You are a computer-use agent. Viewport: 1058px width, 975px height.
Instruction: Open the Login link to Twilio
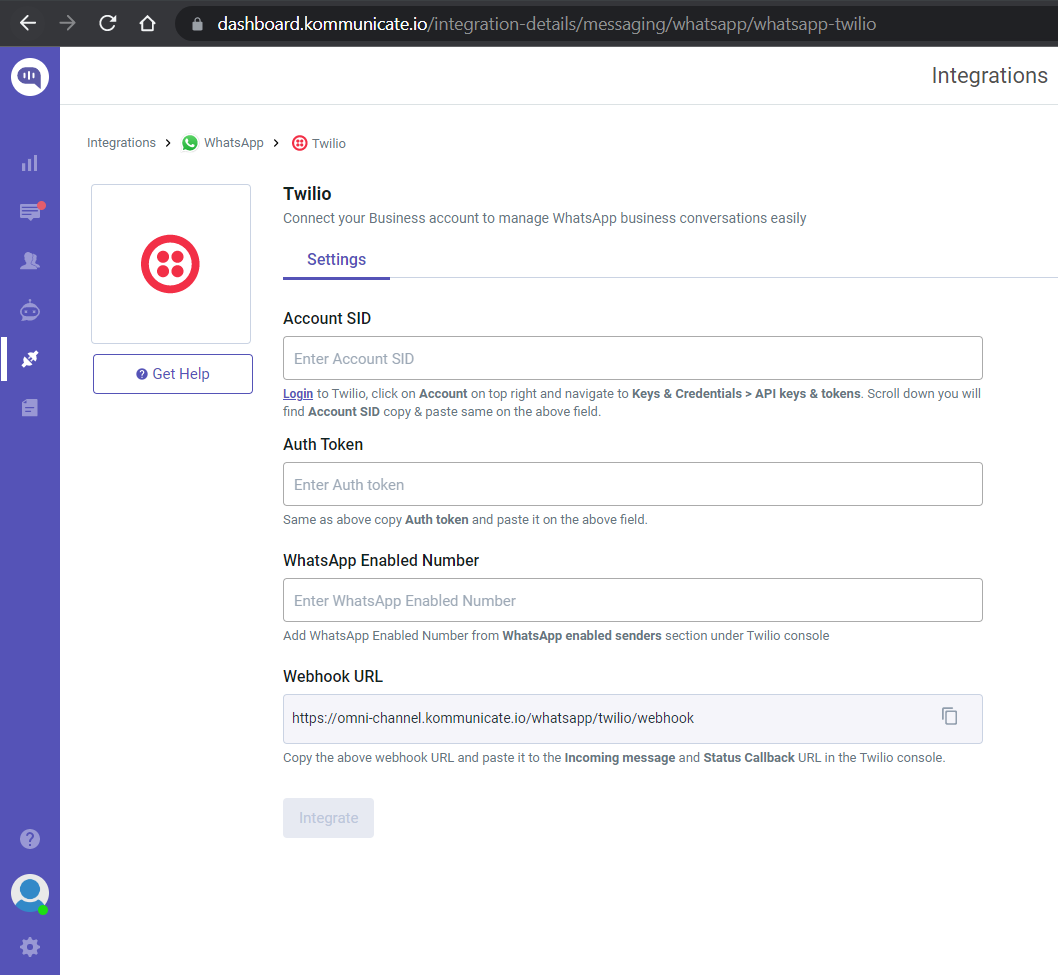[x=298, y=393]
